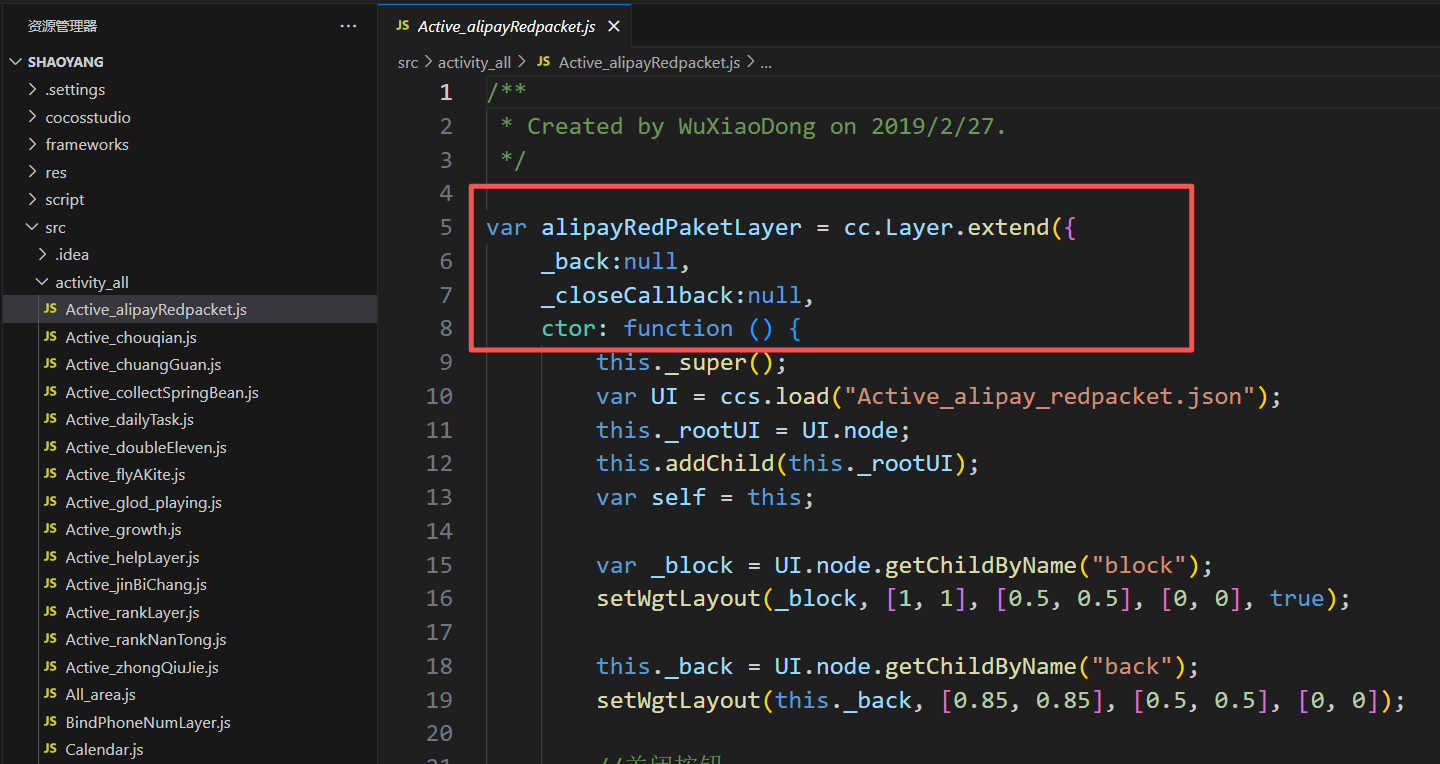Viewport: 1440px width, 764px height.
Task: Click JS icon in the editor tab
Action: [x=402, y=26]
